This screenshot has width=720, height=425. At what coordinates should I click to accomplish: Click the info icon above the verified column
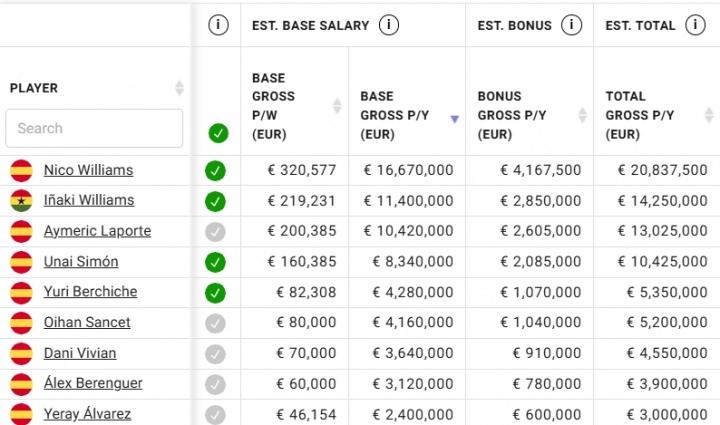(x=218, y=25)
